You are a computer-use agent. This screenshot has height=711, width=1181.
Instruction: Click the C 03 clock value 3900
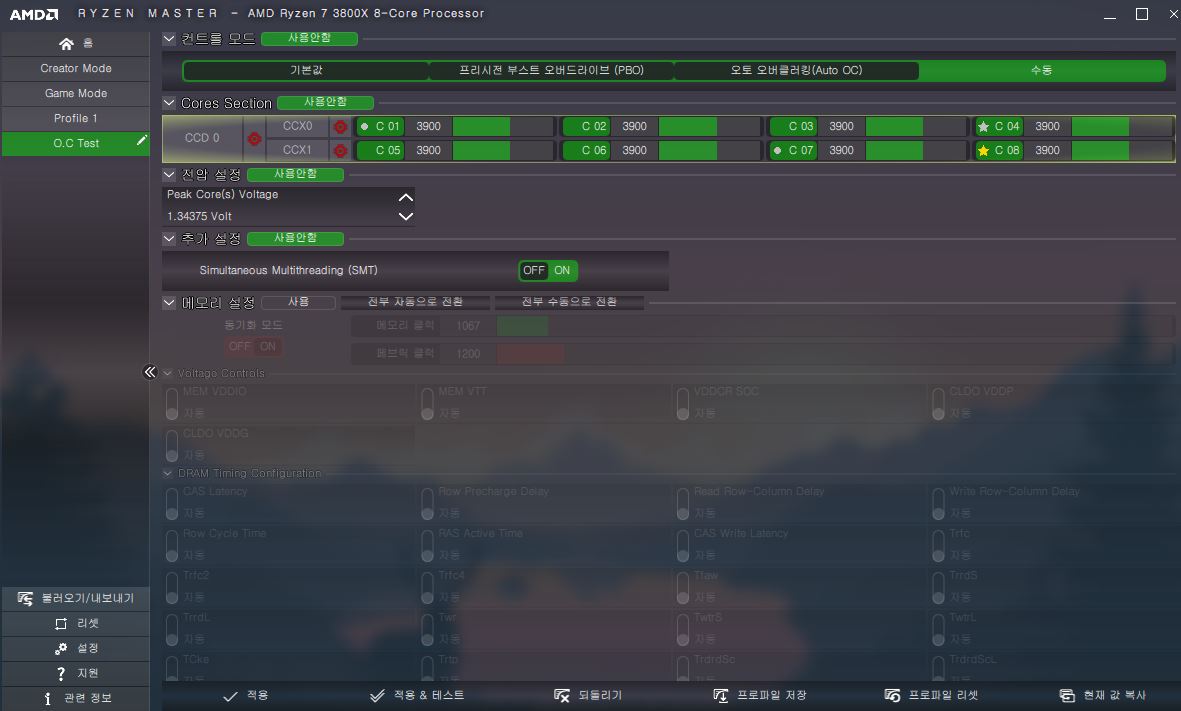[x=841, y=127]
